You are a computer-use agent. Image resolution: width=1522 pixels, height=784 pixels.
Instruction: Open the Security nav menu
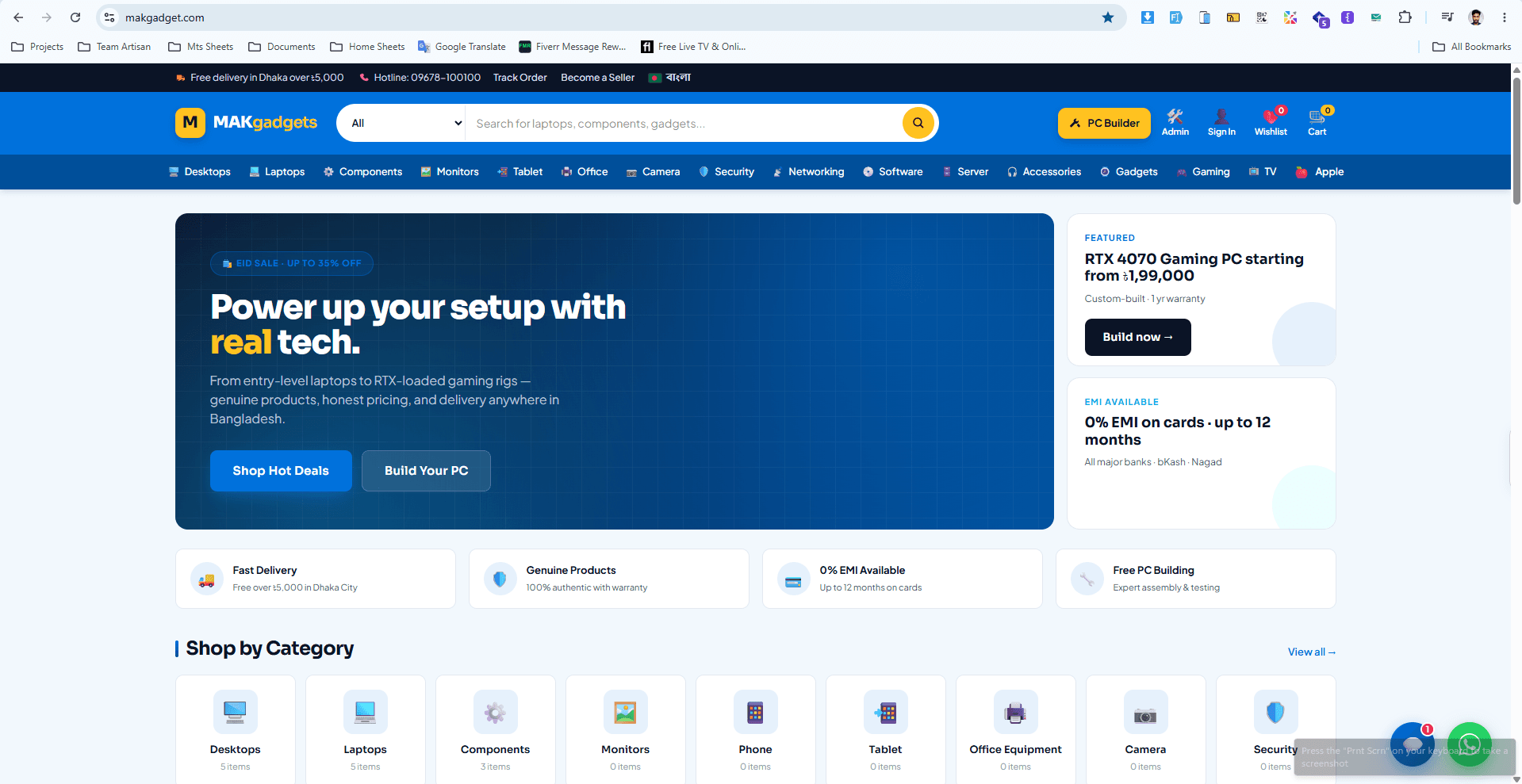coord(726,172)
